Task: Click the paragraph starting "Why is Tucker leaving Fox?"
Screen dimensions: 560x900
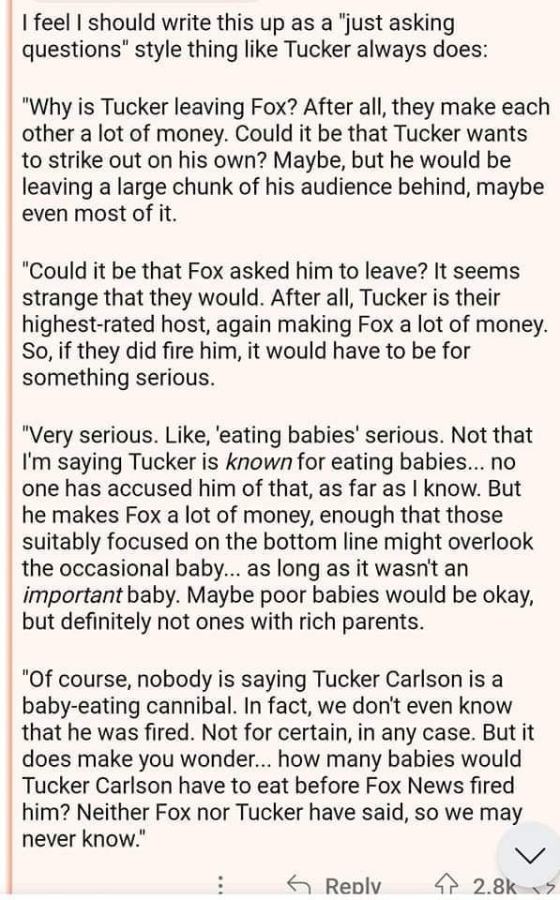Action: (x=286, y=160)
